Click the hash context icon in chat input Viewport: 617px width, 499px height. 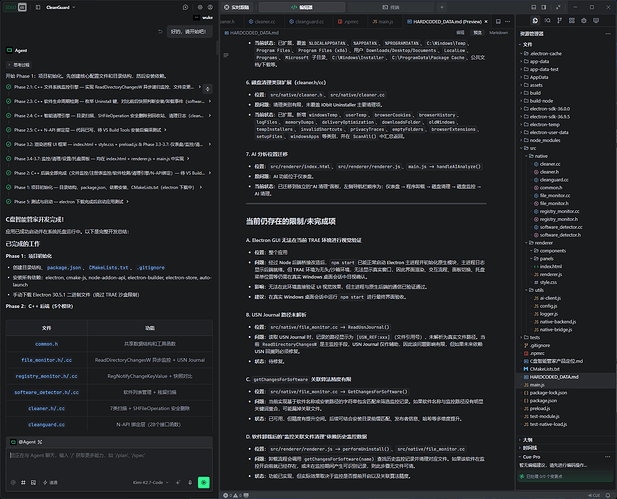pos(23,482)
